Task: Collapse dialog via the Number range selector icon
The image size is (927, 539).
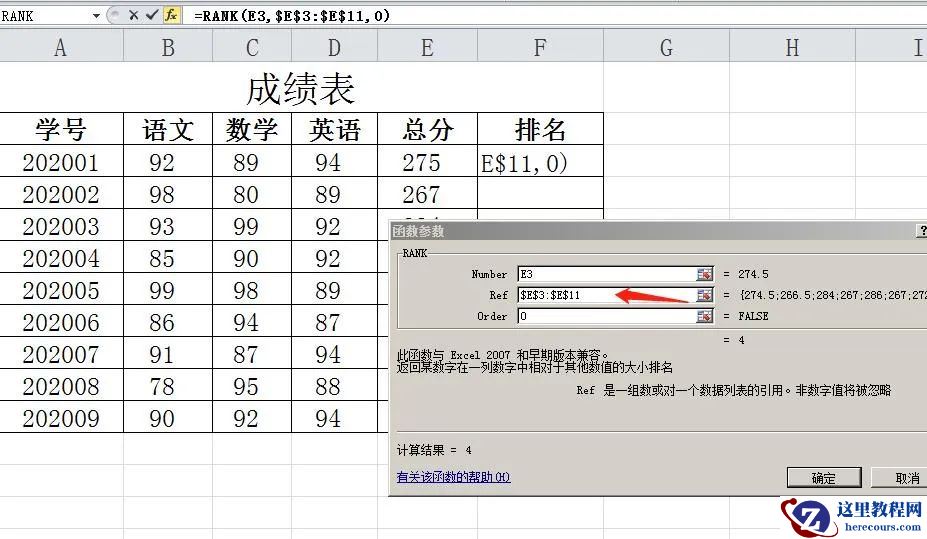Action: coord(704,274)
